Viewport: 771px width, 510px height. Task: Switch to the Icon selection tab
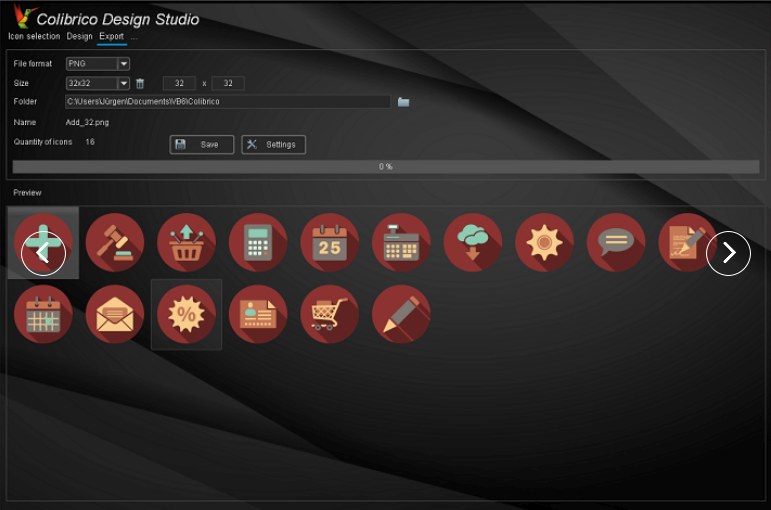pyautogui.click(x=34, y=37)
